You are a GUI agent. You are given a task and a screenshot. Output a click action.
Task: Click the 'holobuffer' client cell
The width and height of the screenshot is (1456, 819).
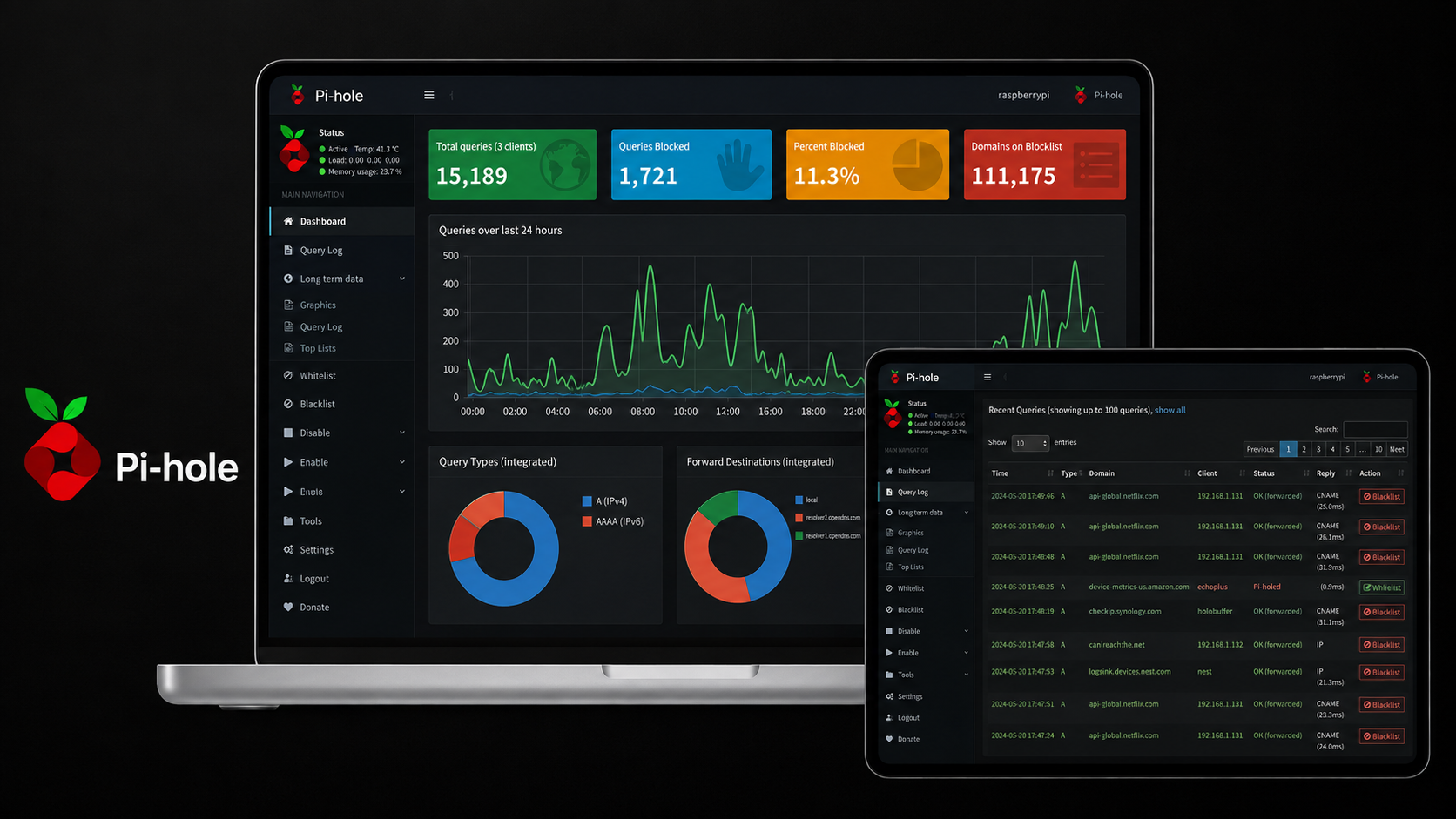(x=1215, y=611)
